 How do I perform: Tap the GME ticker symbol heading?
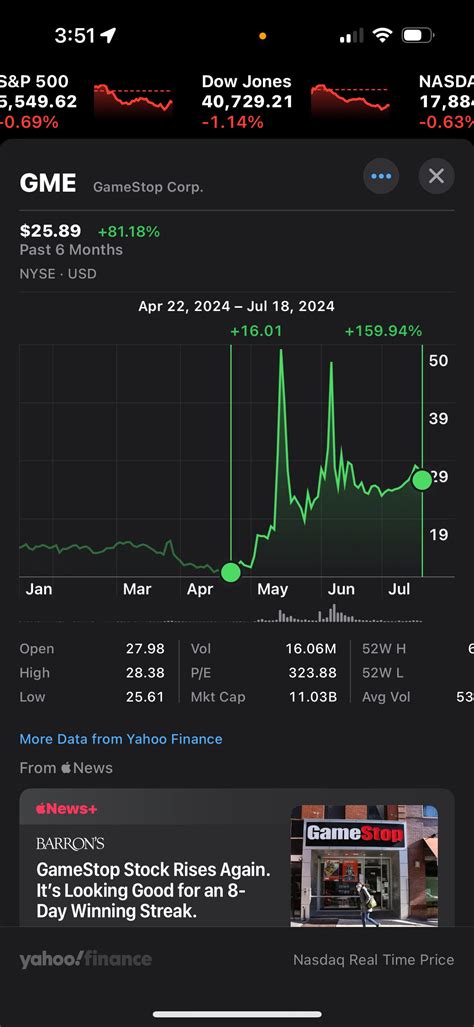tap(48, 183)
